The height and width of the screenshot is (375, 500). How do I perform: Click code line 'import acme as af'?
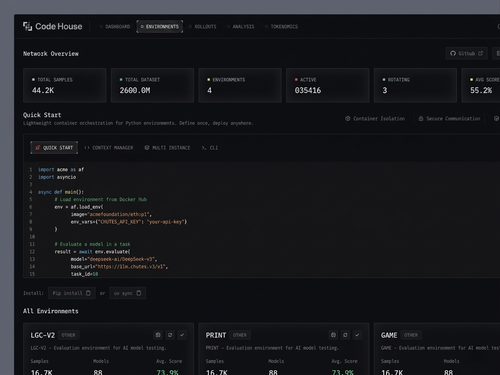pyautogui.click(x=61, y=170)
